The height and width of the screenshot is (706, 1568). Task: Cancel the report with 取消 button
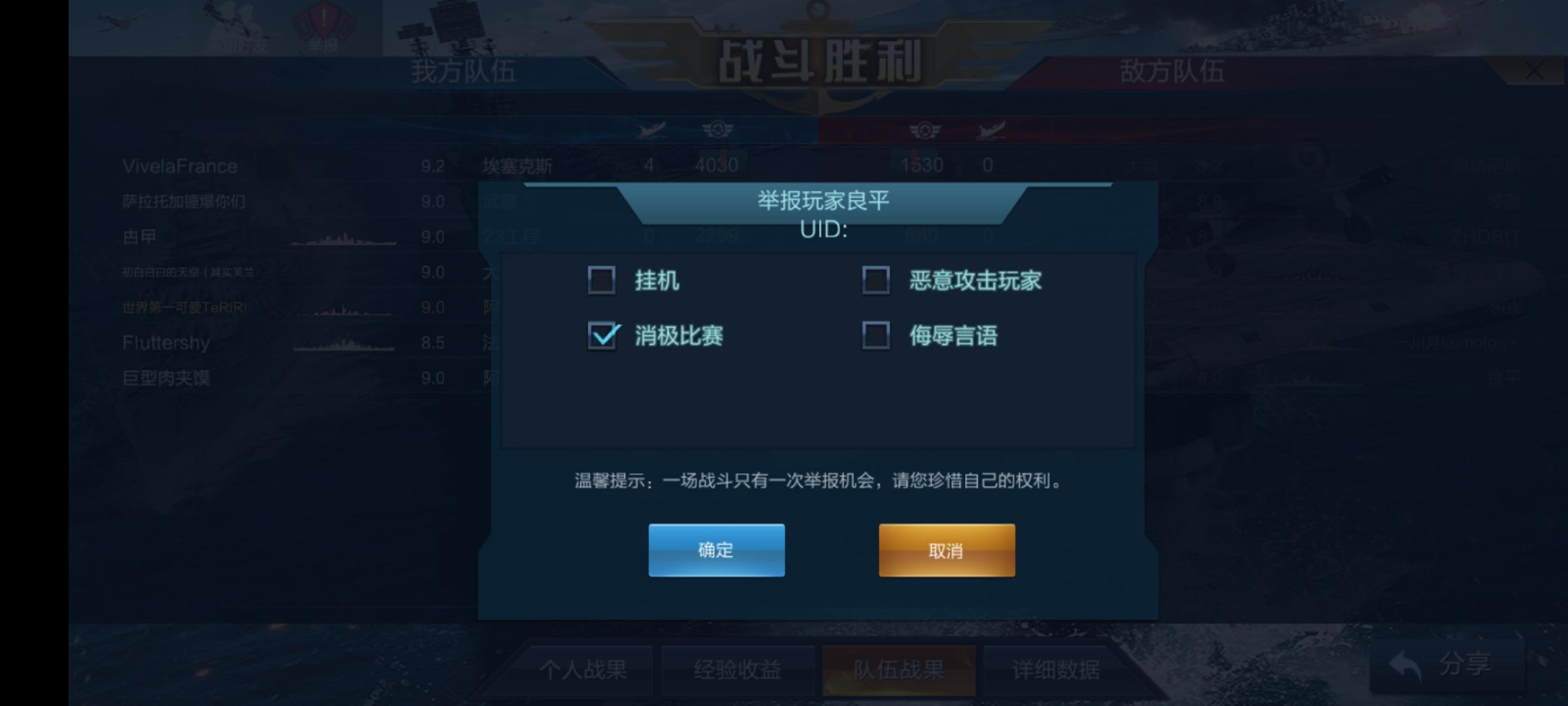(947, 550)
